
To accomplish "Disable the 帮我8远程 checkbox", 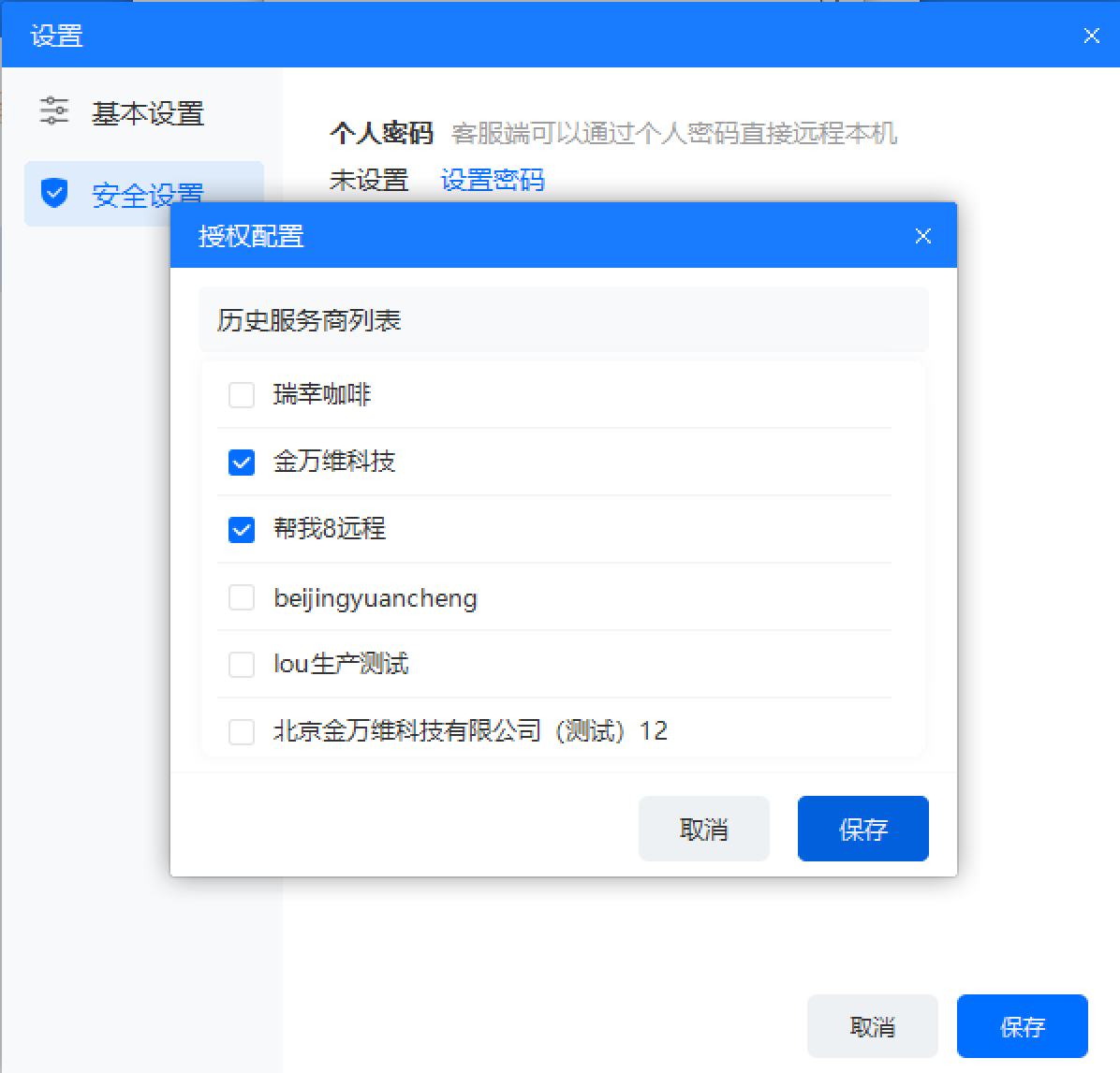I will (242, 530).
